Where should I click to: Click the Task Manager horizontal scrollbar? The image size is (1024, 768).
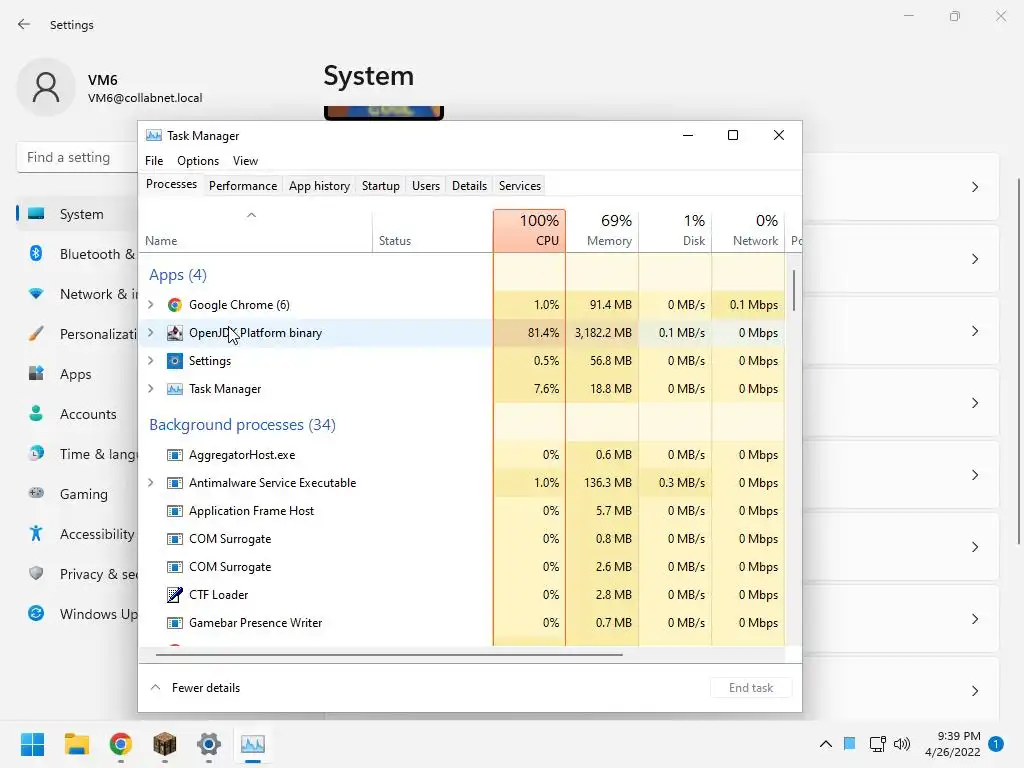[389, 654]
